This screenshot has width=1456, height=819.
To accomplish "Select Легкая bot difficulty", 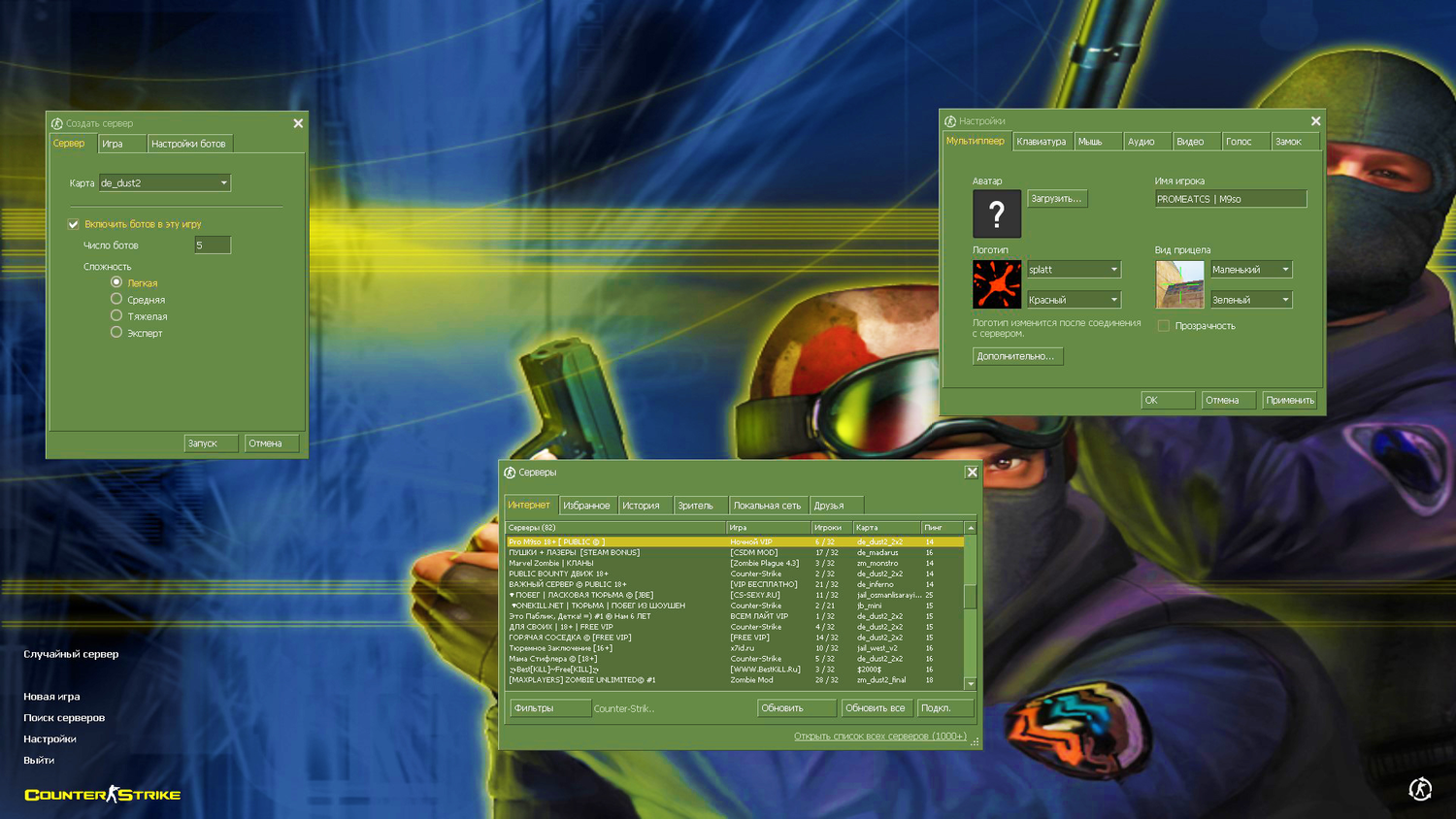I will 116,282.
